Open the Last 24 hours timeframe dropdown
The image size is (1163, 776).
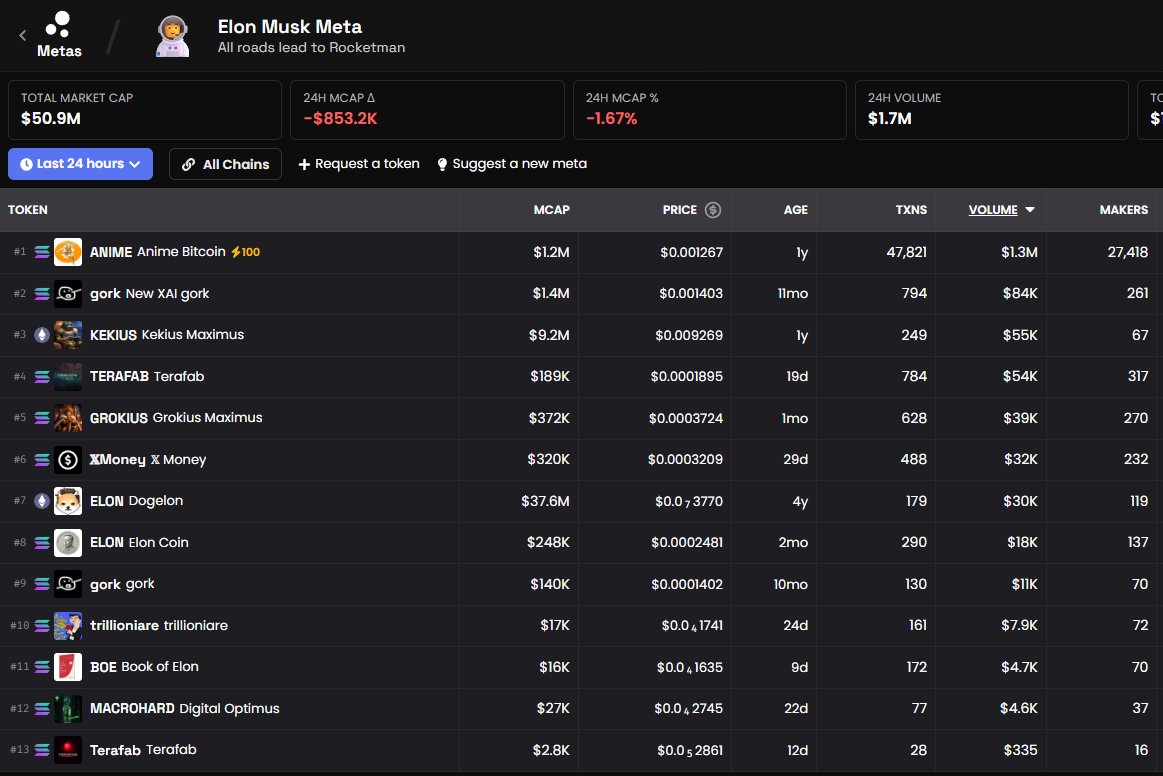pos(80,164)
